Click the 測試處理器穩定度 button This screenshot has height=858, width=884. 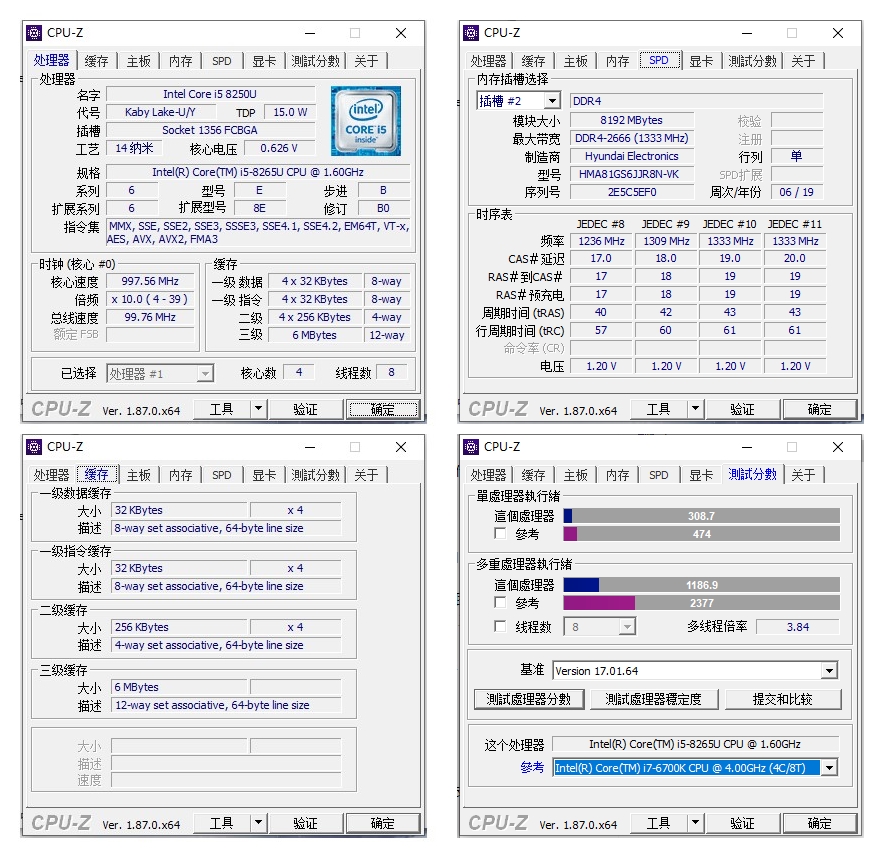tap(654, 700)
